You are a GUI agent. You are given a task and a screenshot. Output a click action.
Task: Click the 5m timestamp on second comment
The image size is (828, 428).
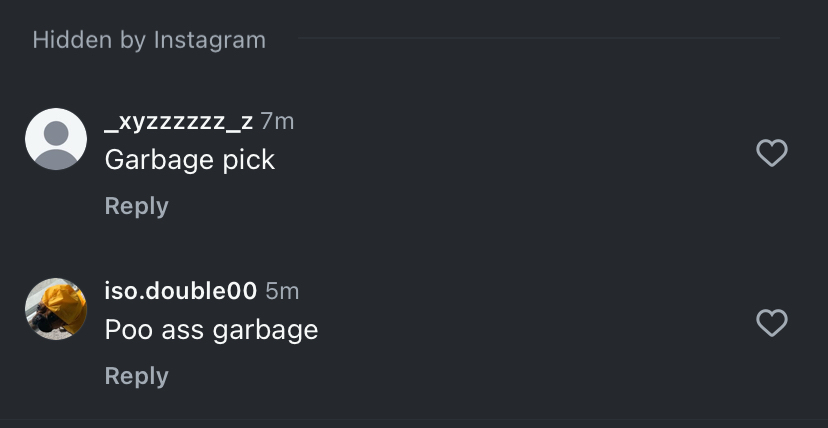point(282,291)
